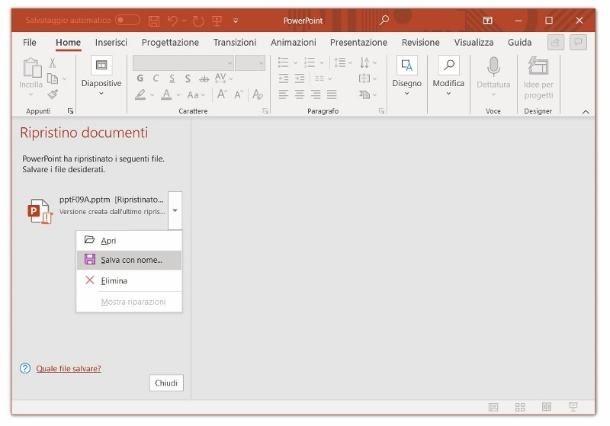
Task: Toggle strikethrough formatting
Action: click(x=204, y=79)
